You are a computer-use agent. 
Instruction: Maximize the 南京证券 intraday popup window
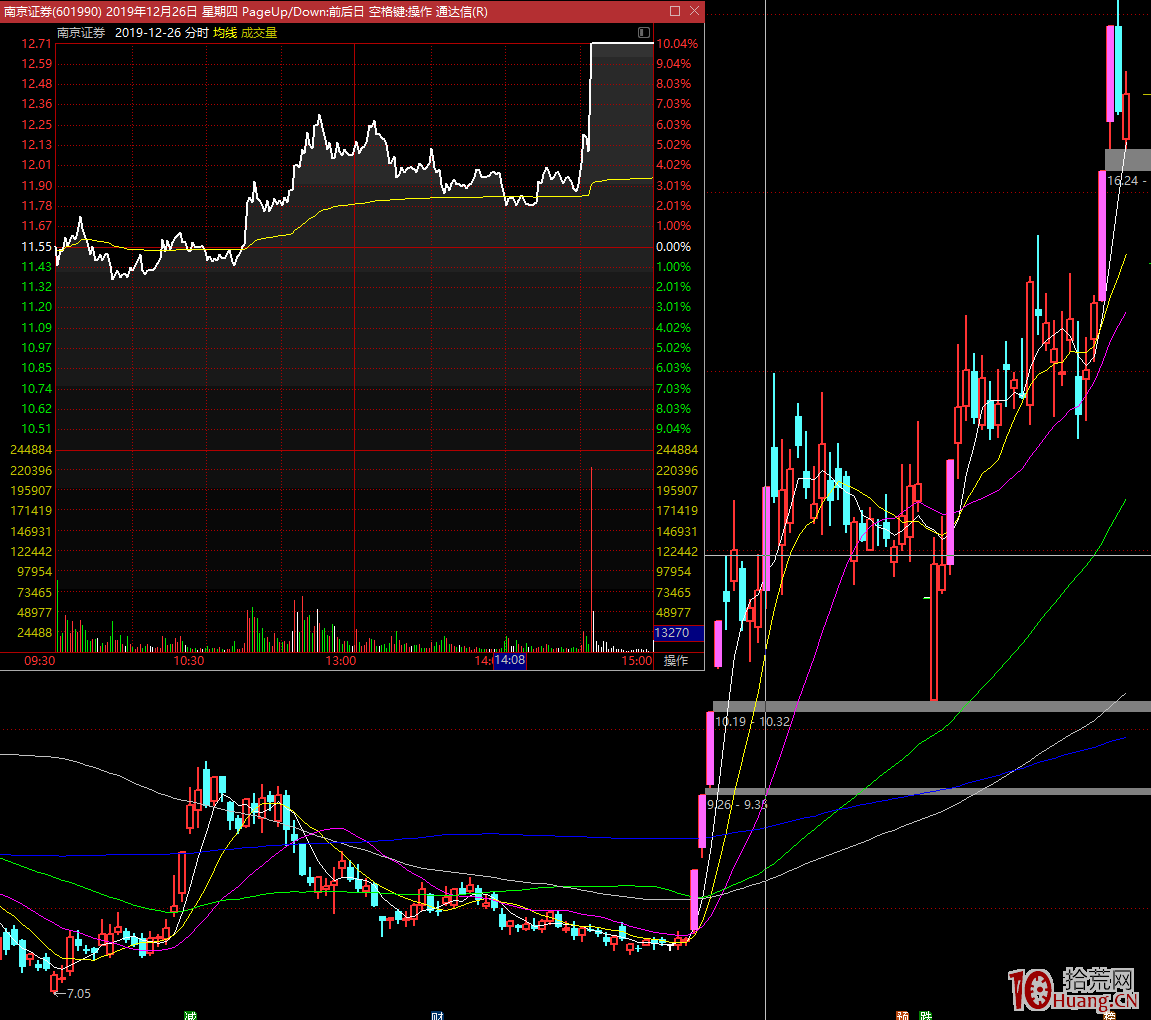click(x=674, y=11)
